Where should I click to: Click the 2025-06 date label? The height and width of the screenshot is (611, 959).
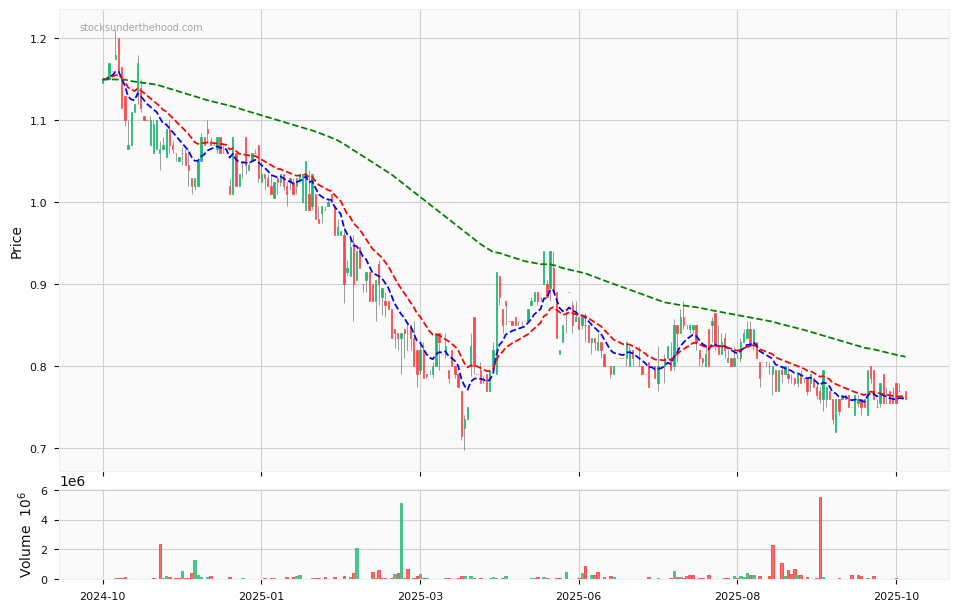[x=579, y=597]
